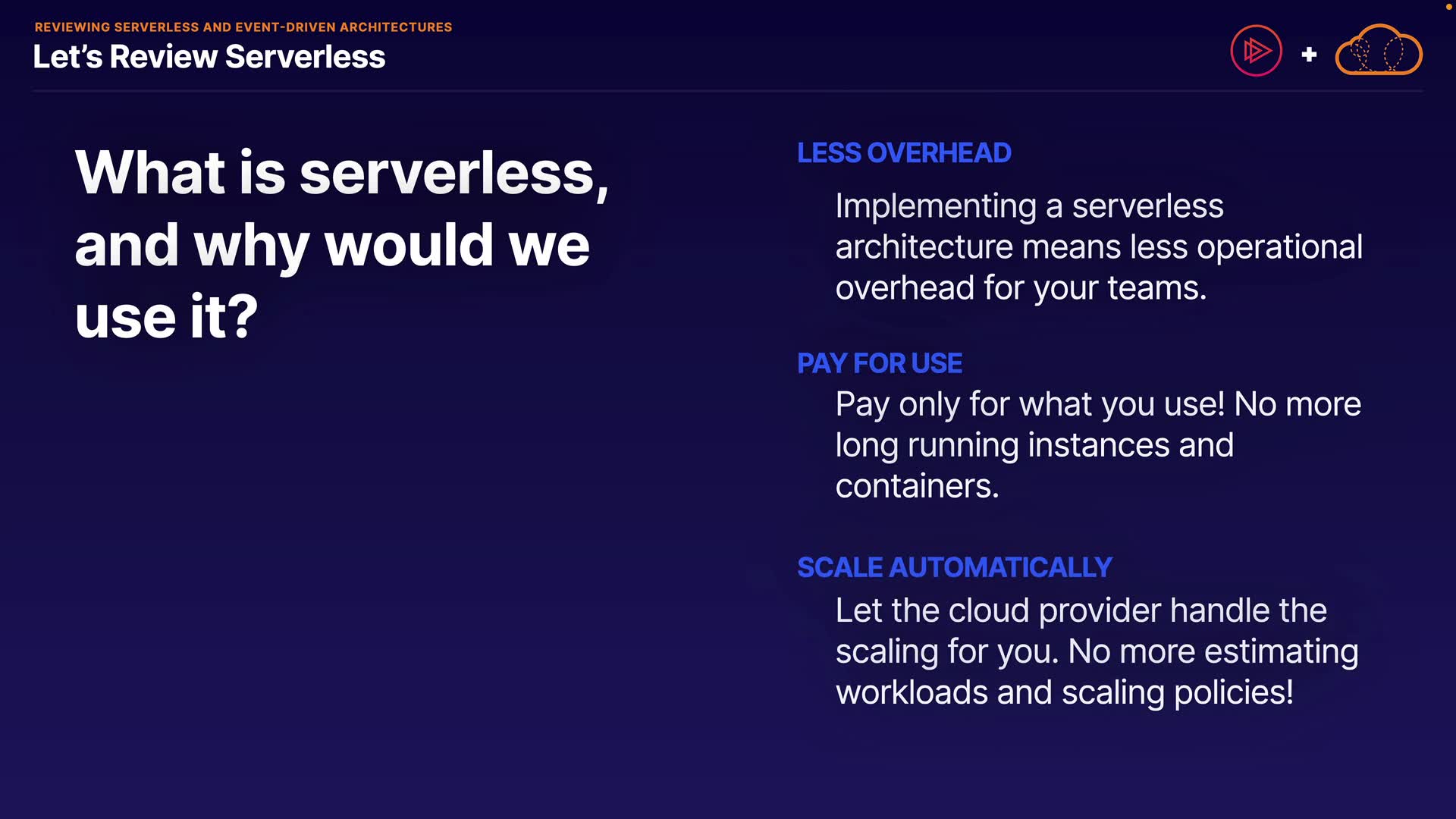Image resolution: width=1456 pixels, height=819 pixels.
Task: Click the small orange dot in corner
Action: click(1448, 7)
